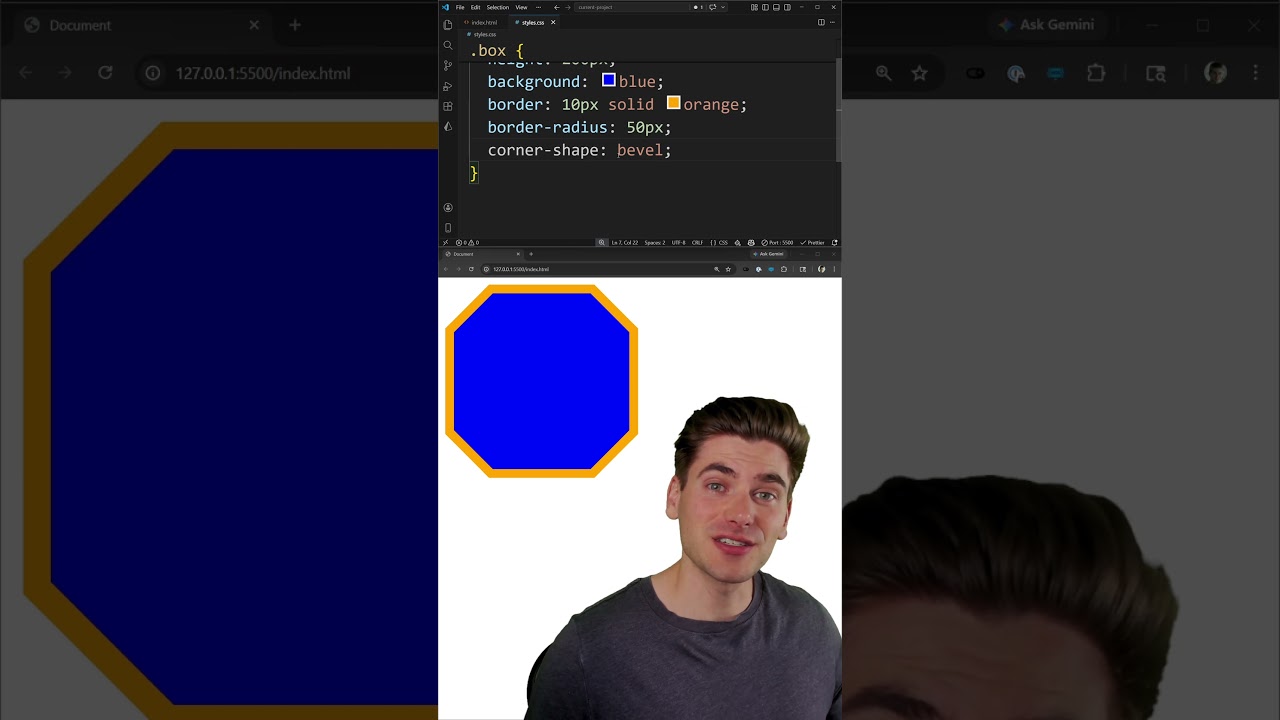This screenshot has width=1280, height=720.
Task: Click the Ln 7, Col 22 position indicator
Action: click(x=625, y=242)
